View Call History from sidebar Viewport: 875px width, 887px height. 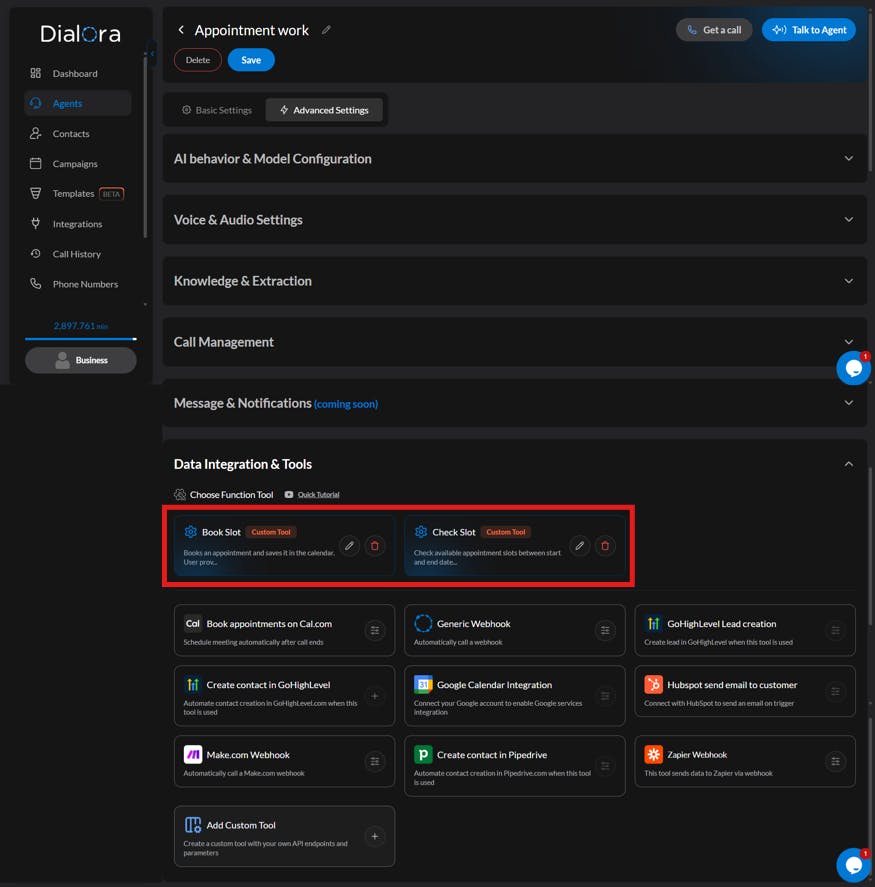(x=73, y=254)
